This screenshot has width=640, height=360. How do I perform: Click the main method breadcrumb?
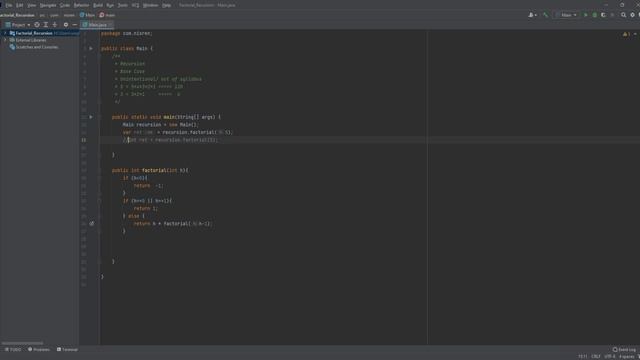point(107,15)
